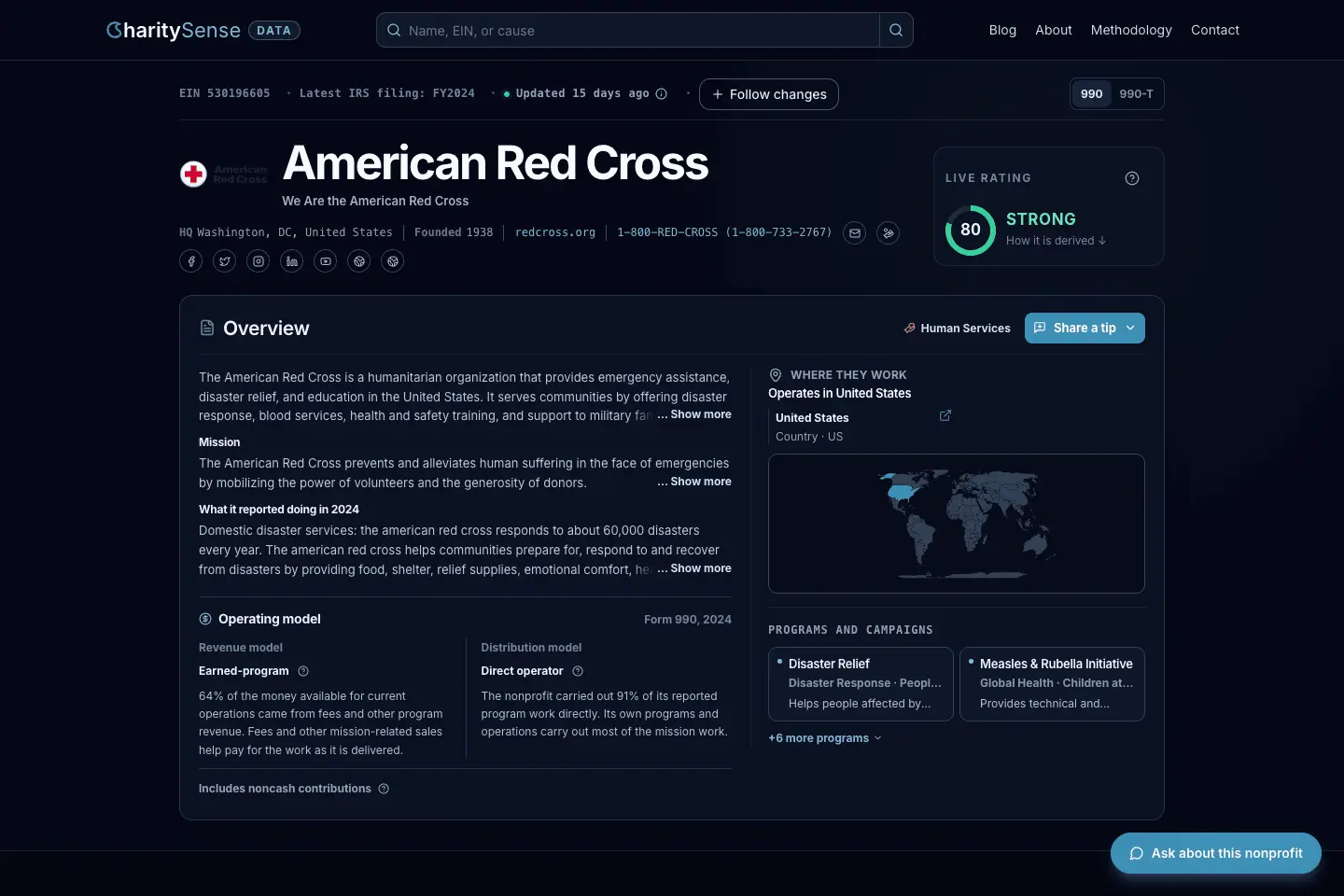Image resolution: width=1344 pixels, height=896 pixels.
Task: Open the Facebook social icon
Action: (191, 261)
